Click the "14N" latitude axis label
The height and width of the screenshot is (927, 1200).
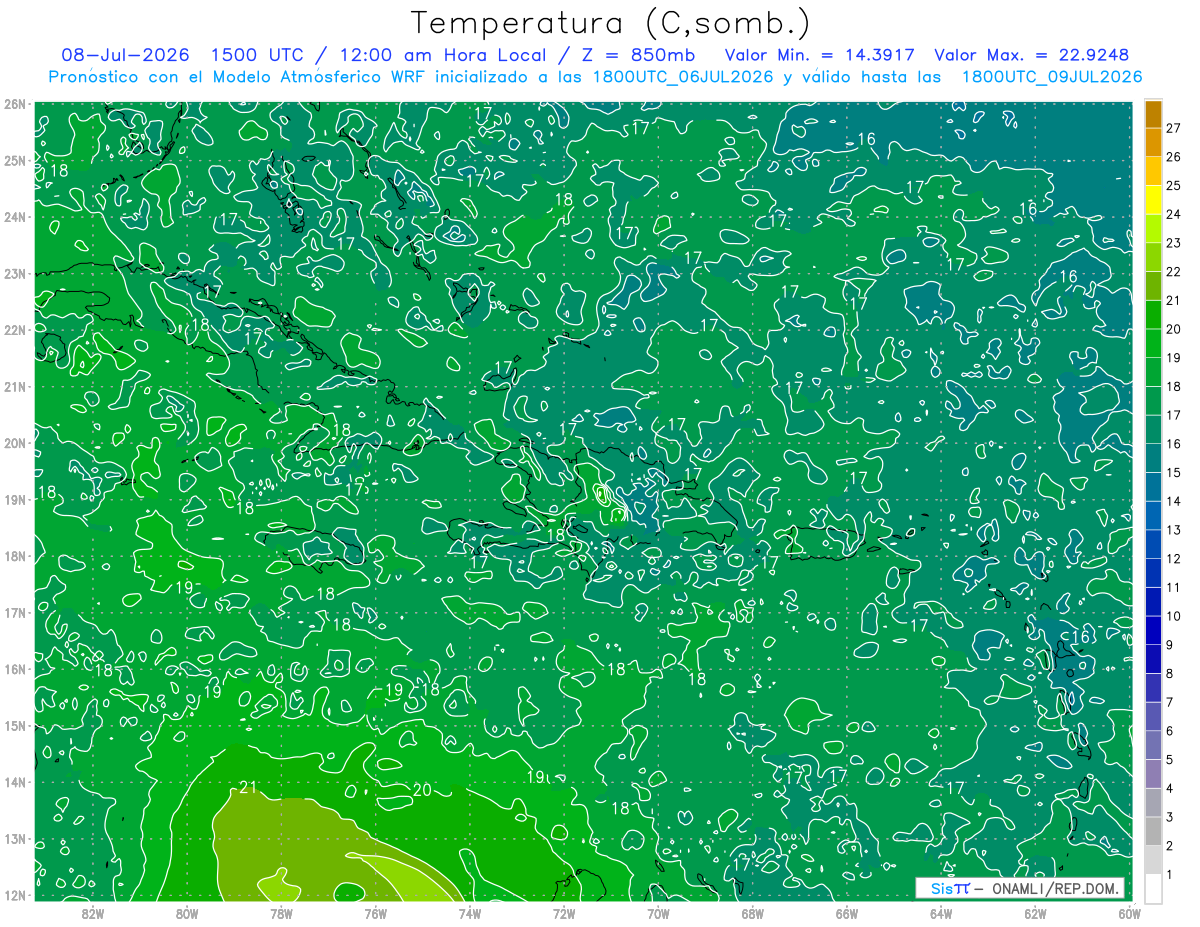15,782
